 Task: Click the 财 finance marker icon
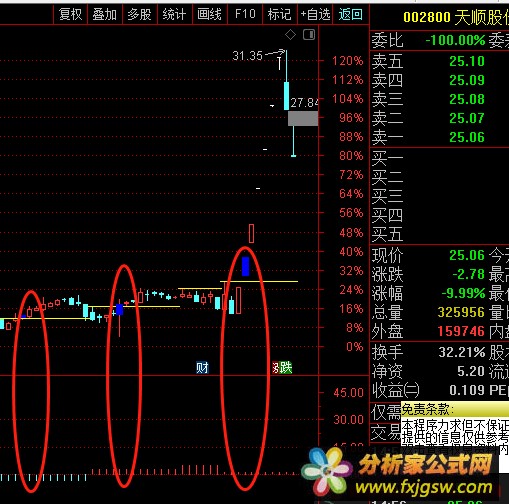tap(202, 368)
